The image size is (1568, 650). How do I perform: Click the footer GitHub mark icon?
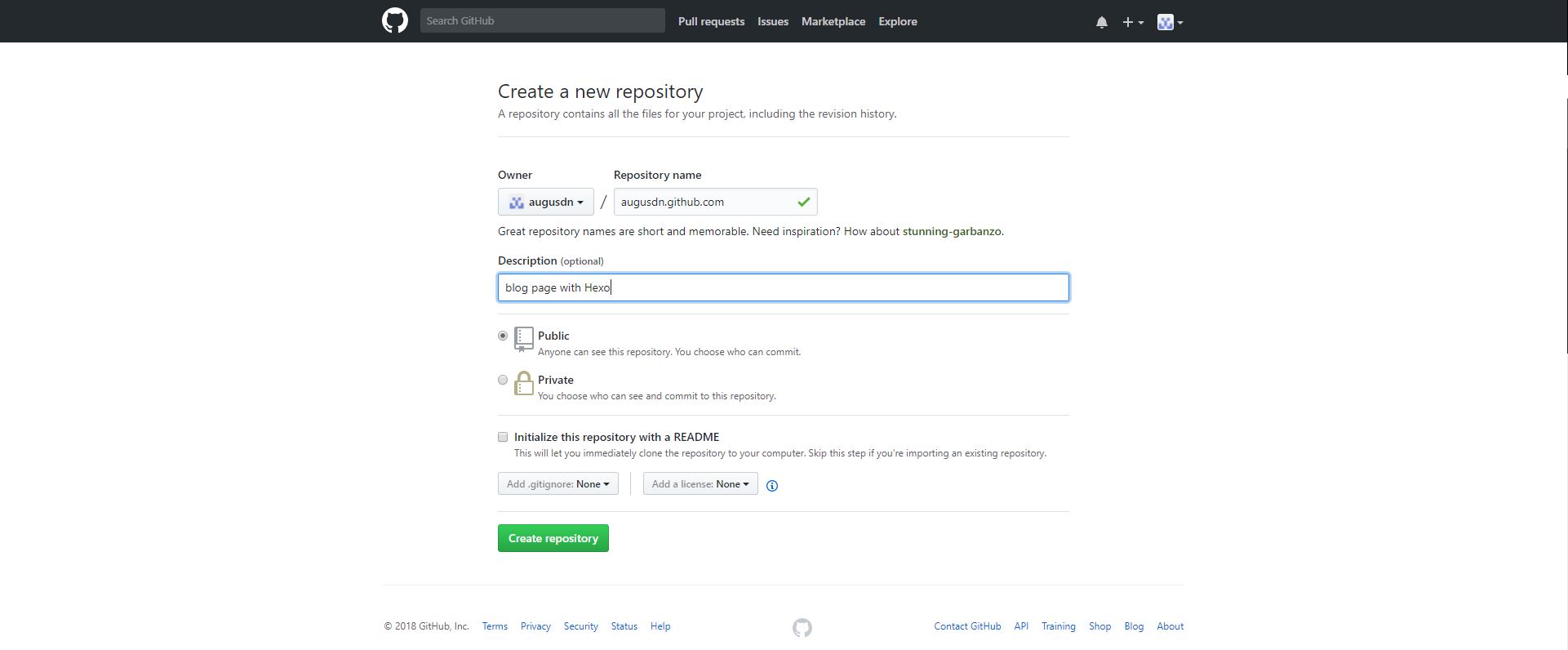pyautogui.click(x=802, y=627)
